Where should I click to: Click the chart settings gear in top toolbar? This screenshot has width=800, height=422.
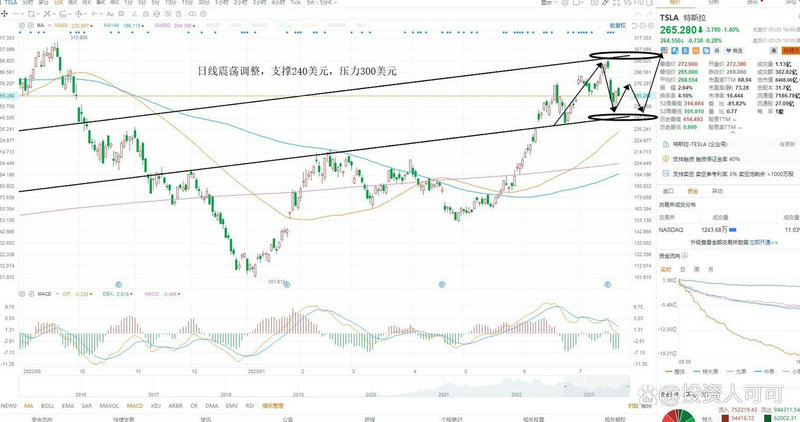565,3
